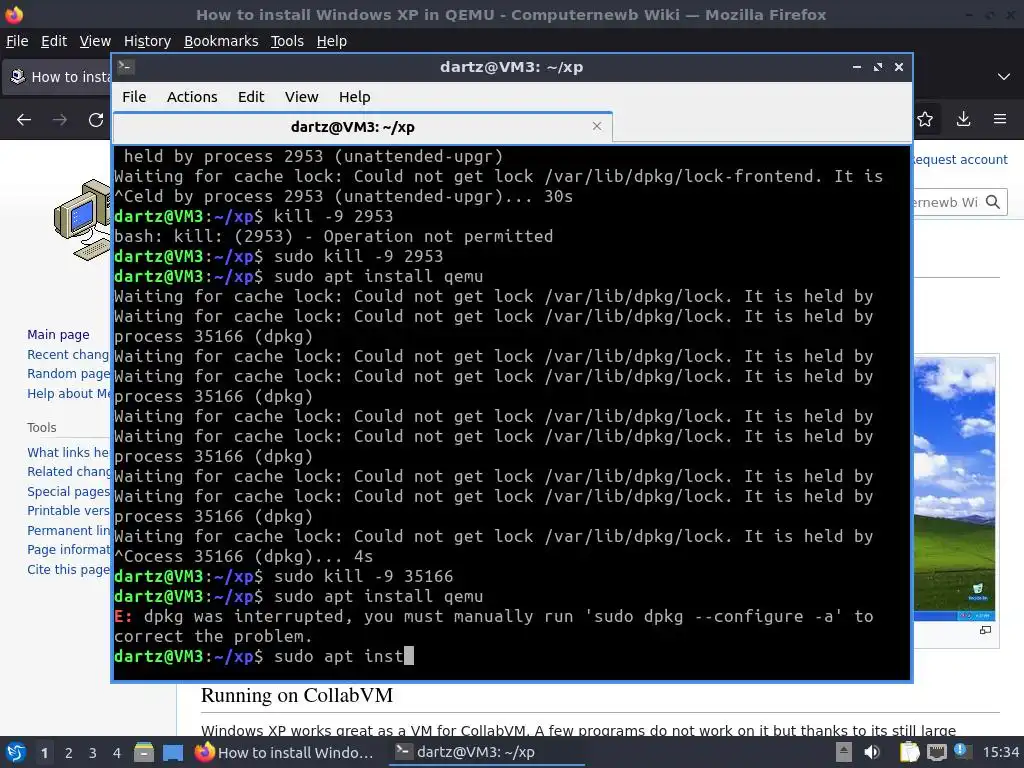This screenshot has height=768, width=1024.
Task: Open the update notifier tray icon
Action: pos(961,751)
